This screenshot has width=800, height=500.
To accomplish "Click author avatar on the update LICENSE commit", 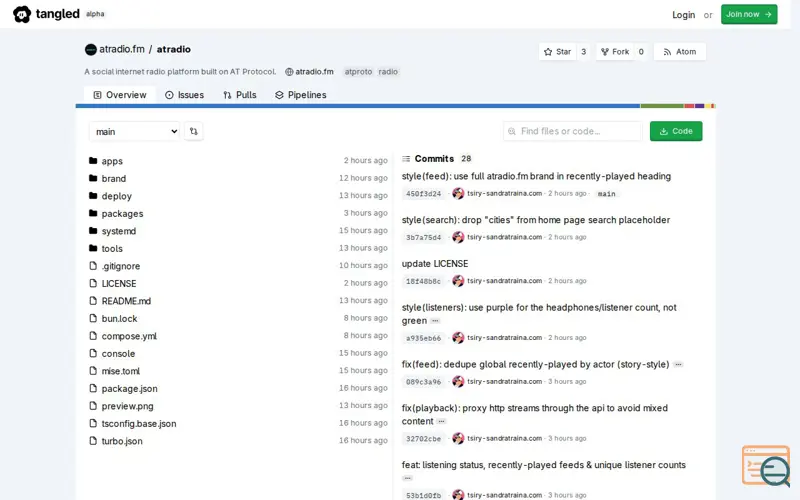I will pos(458,281).
